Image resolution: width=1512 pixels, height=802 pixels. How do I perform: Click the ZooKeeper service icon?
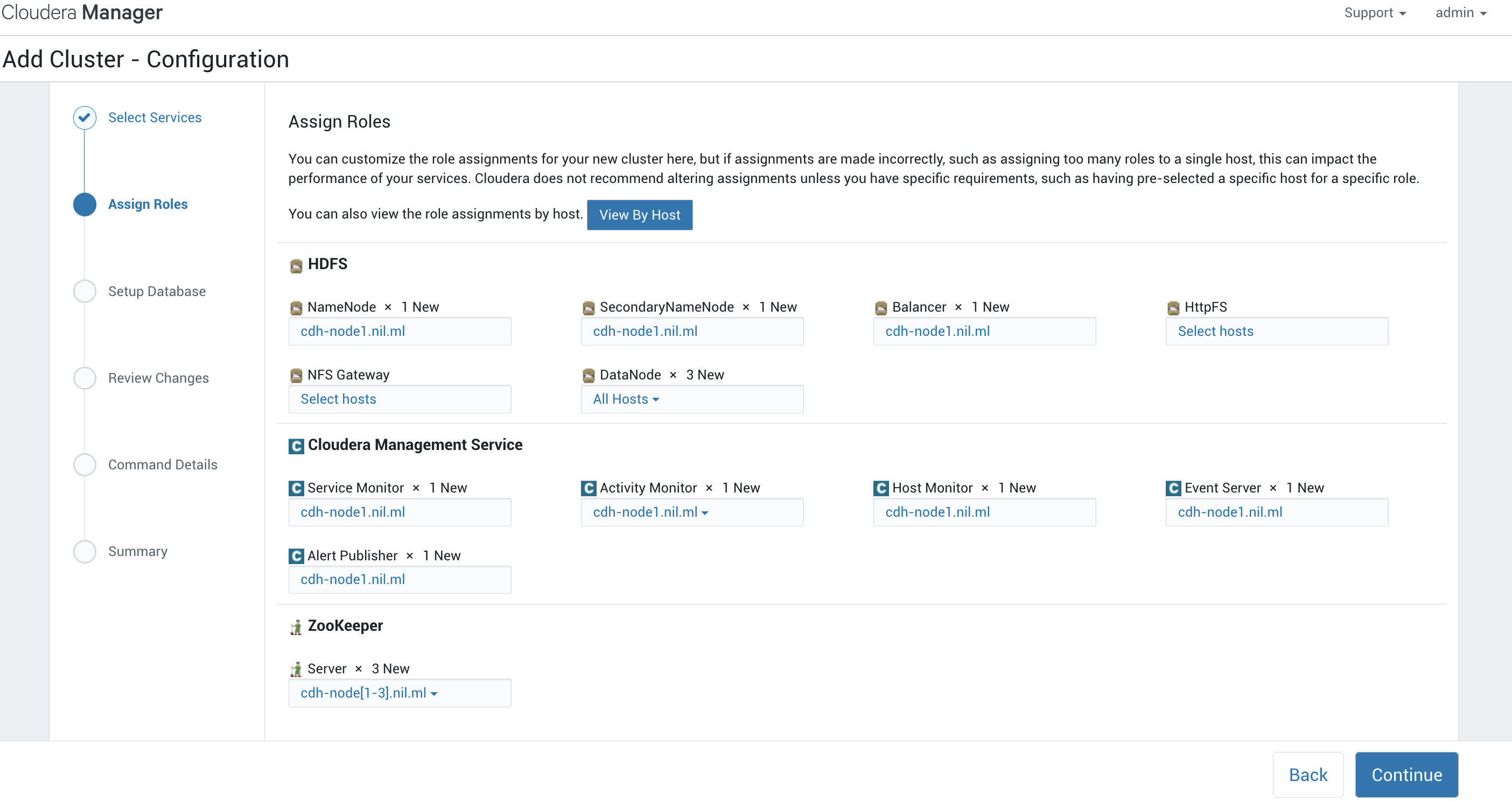[x=296, y=627]
